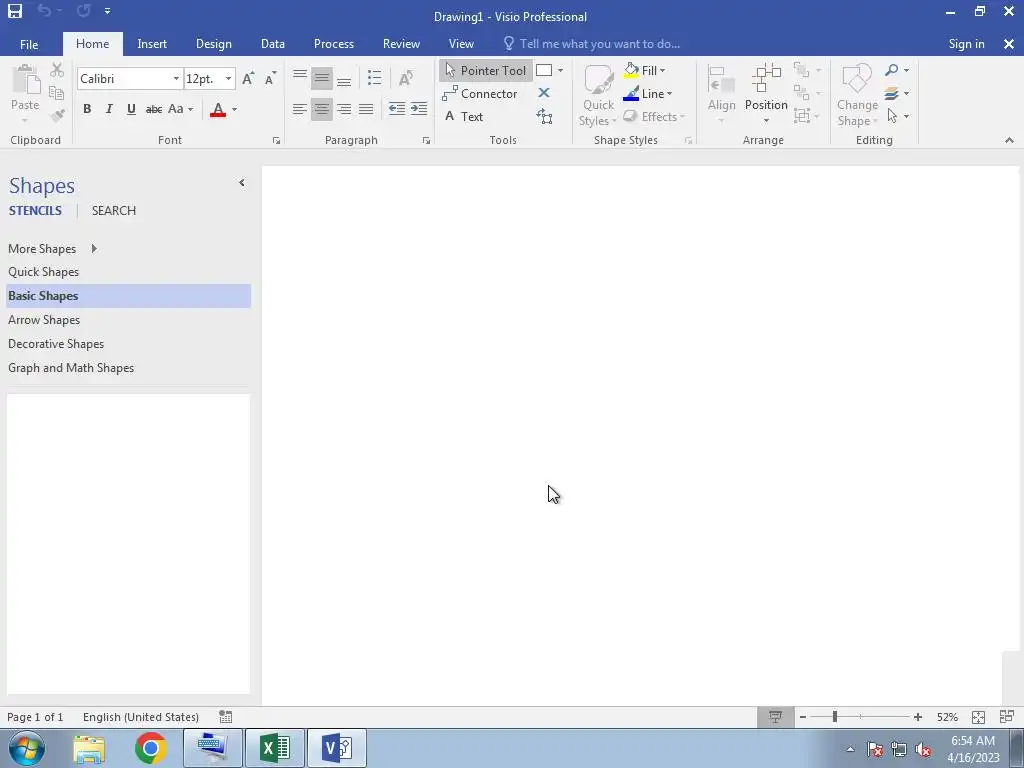Click the Paste clipboard icon
This screenshot has height=768, width=1024.
(x=25, y=79)
